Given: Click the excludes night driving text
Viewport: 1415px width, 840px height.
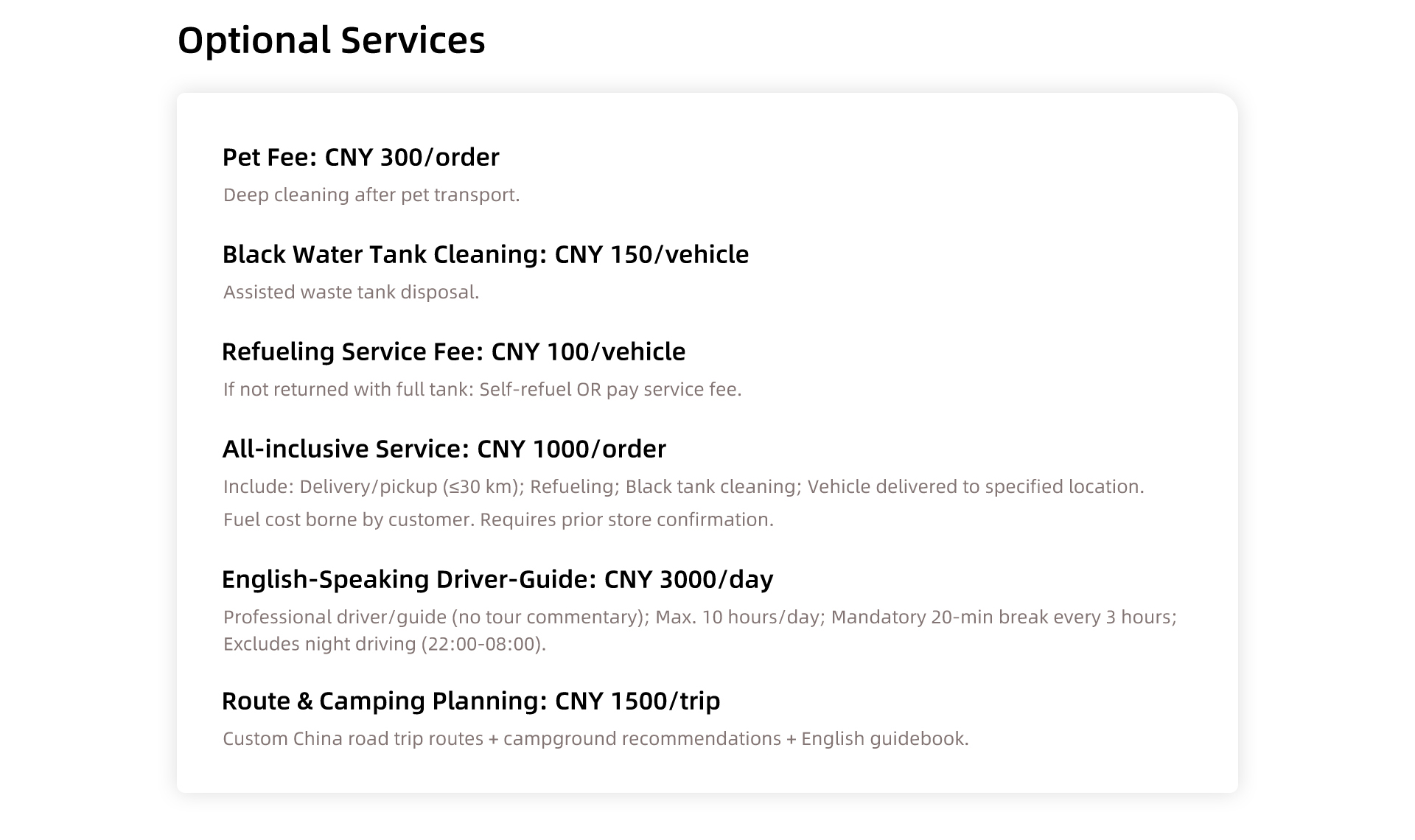Looking at the screenshot, I should tap(385, 645).
